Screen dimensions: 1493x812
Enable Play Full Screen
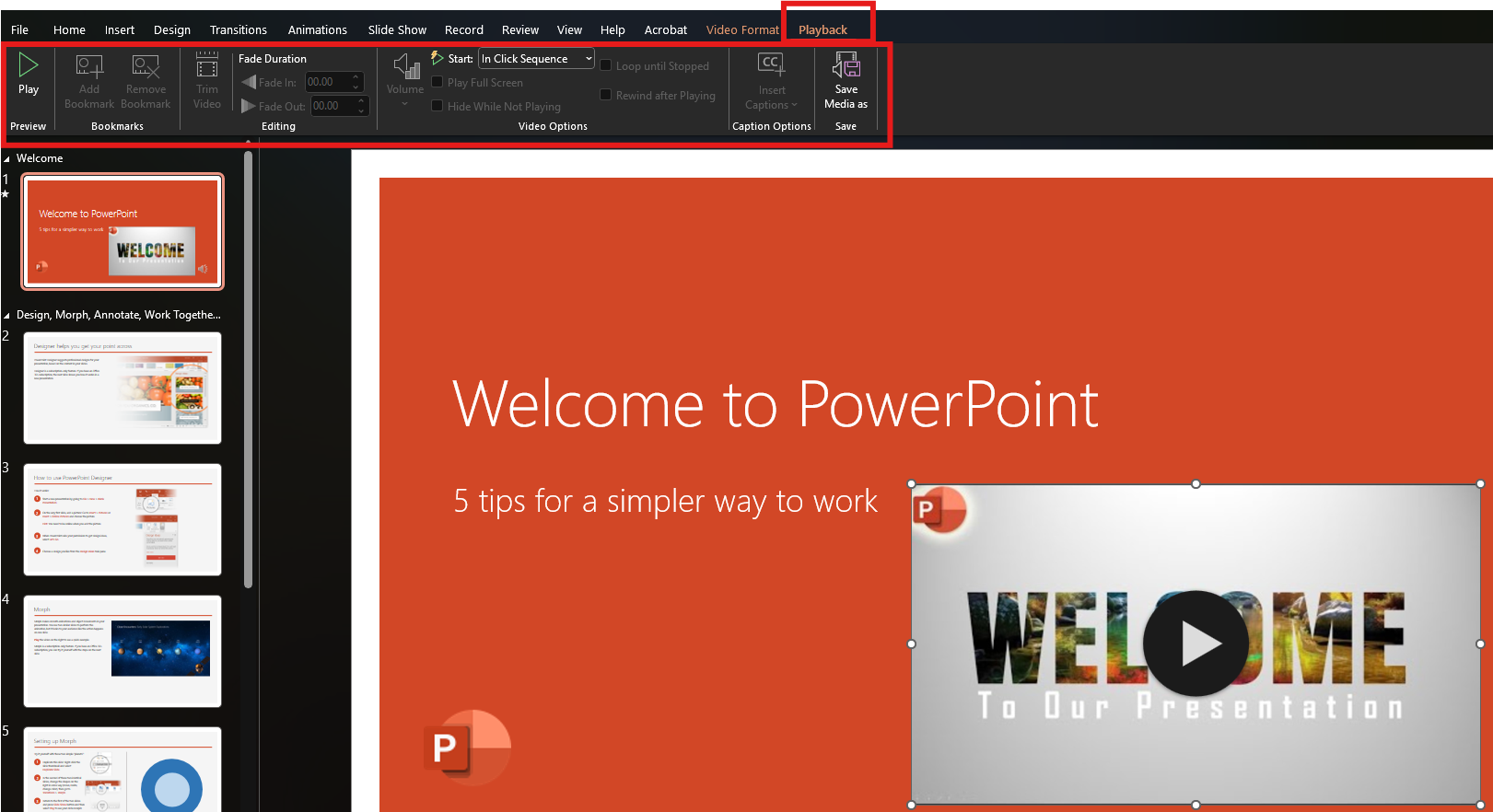[437, 83]
